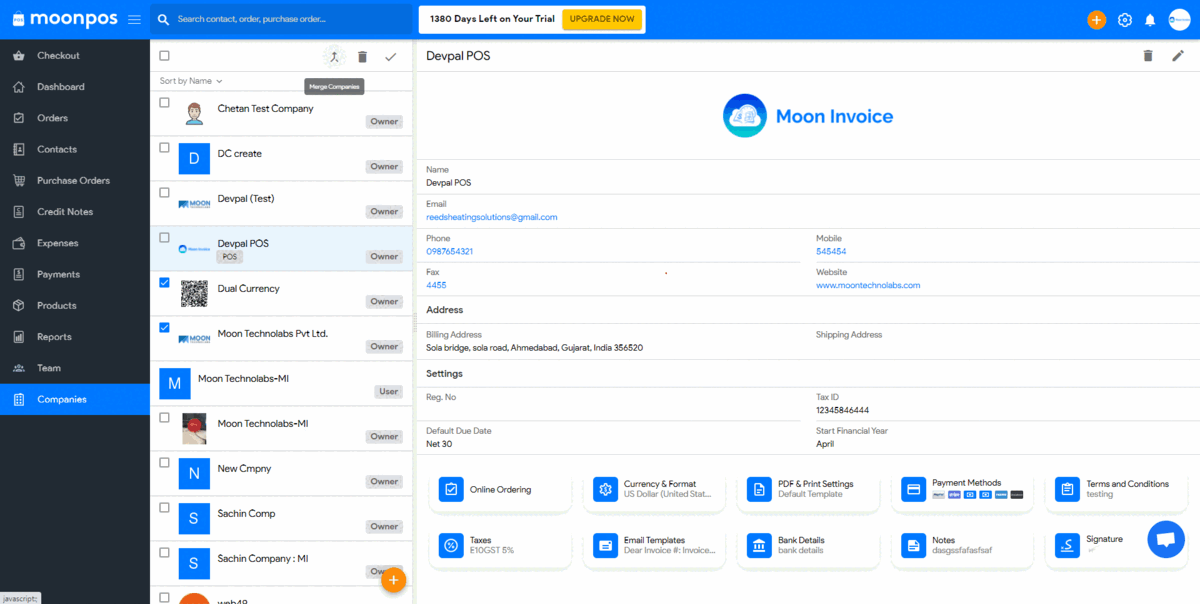Check the Chetan Test Company checkbox
Image resolution: width=1200 pixels, height=604 pixels.
165,102
